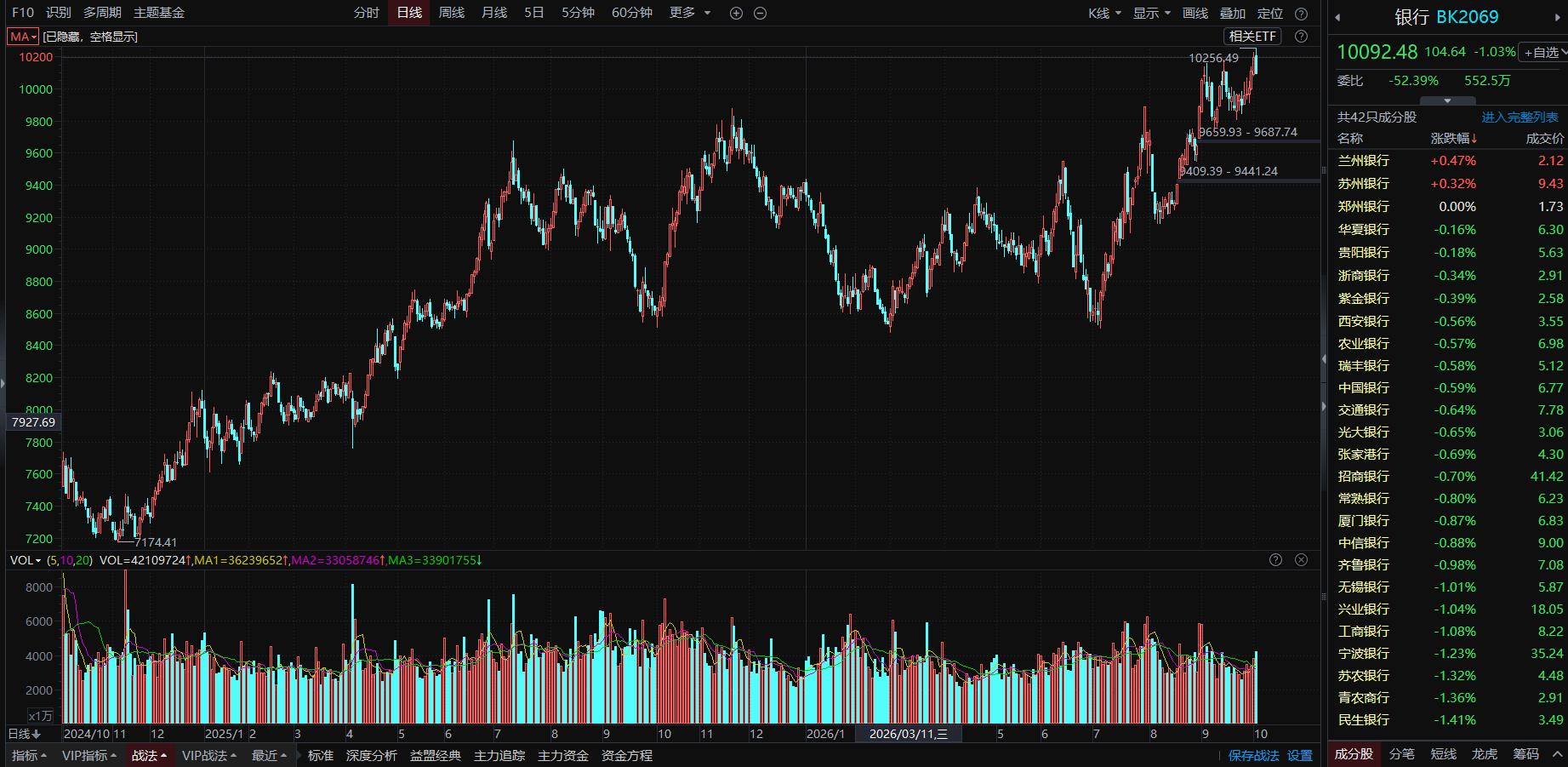This screenshot has height=767, width=1568.
Task: Select the 兰州银行 row in the constituents list
Action: click(x=1448, y=161)
